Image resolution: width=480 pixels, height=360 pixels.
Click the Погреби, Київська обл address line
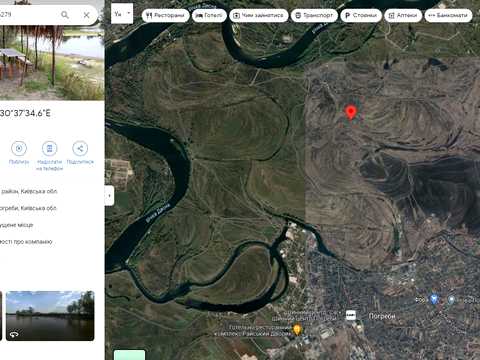(x=28, y=208)
